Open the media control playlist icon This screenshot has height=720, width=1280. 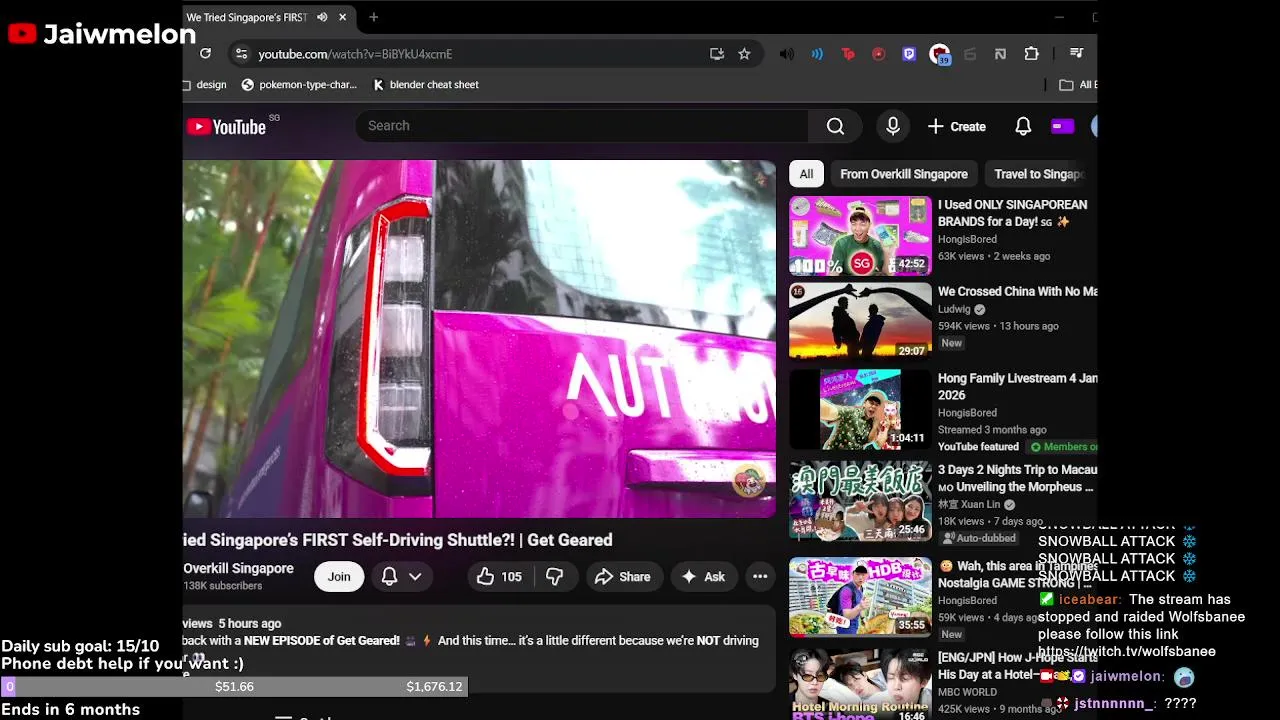[x=1076, y=53]
